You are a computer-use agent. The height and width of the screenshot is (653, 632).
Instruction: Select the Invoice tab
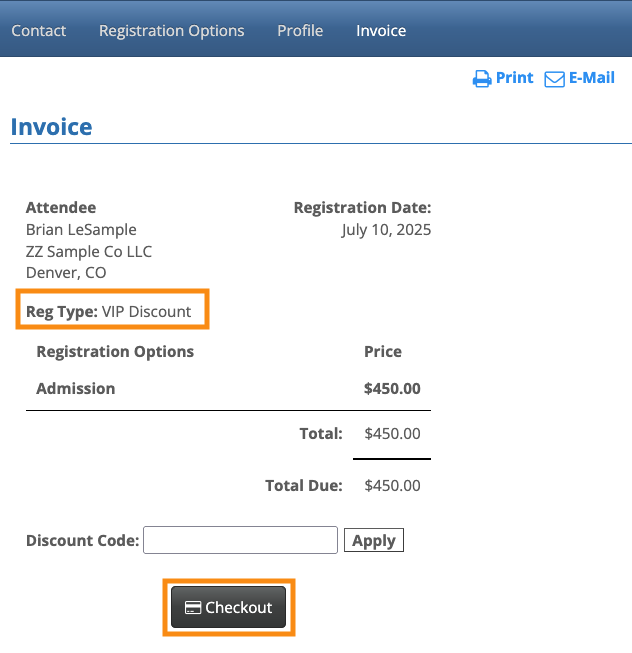click(381, 31)
